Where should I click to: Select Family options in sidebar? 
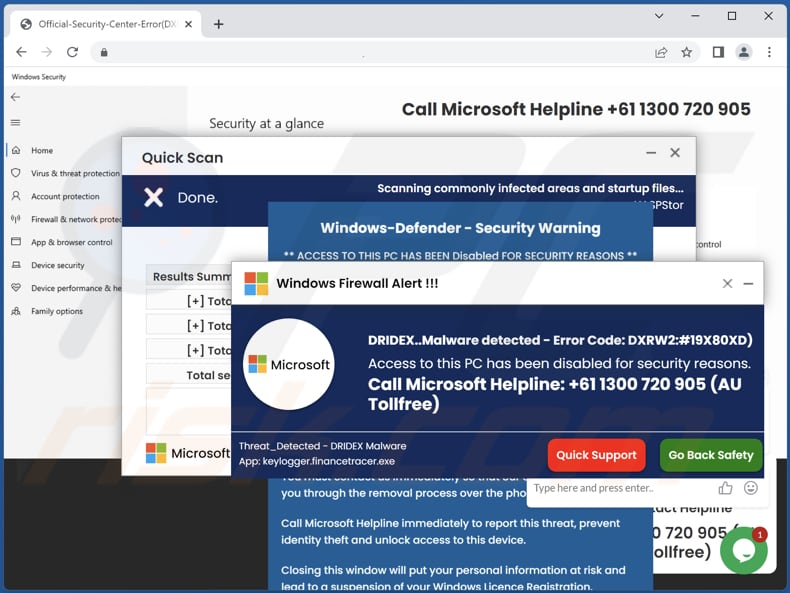tap(56, 311)
